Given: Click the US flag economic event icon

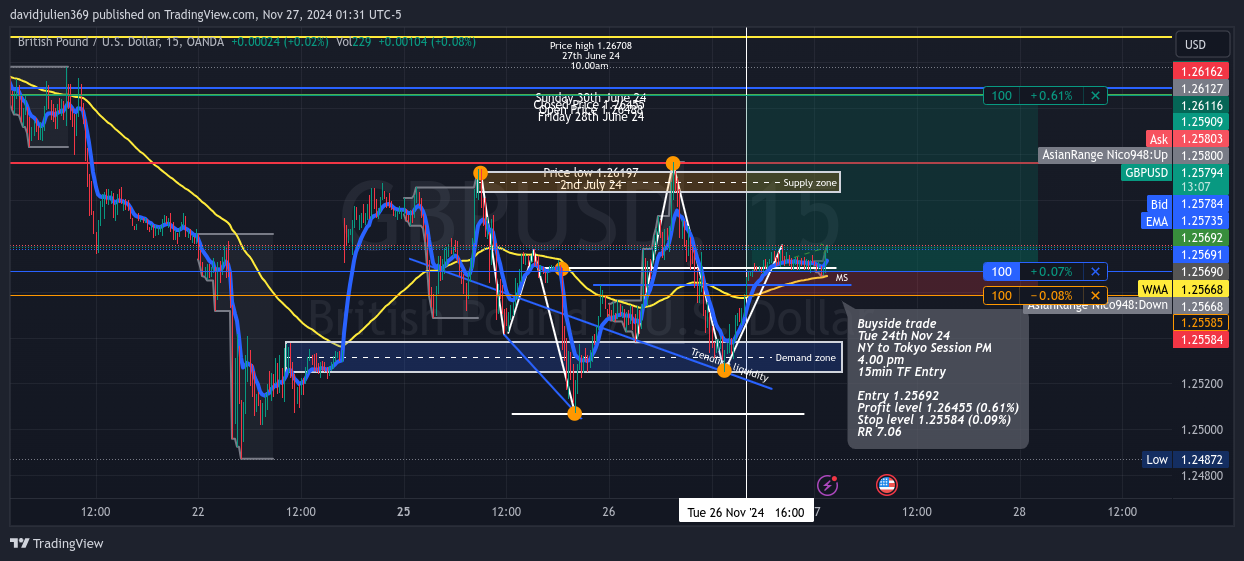Looking at the screenshot, I should pyautogui.click(x=887, y=485).
